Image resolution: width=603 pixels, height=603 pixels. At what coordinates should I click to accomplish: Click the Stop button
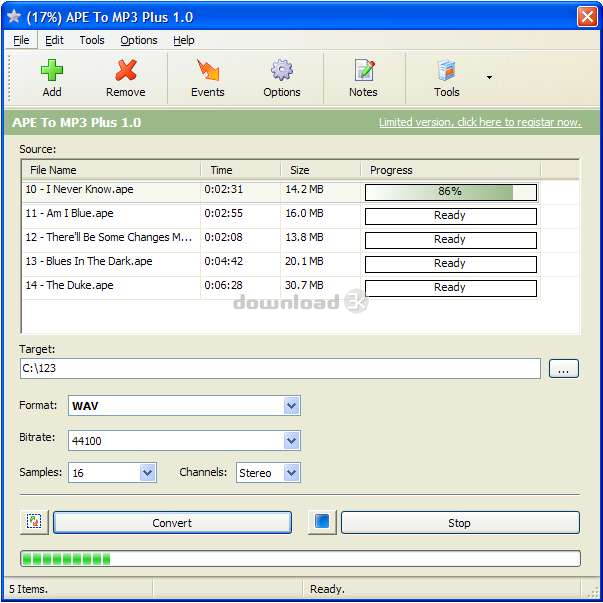(x=460, y=523)
